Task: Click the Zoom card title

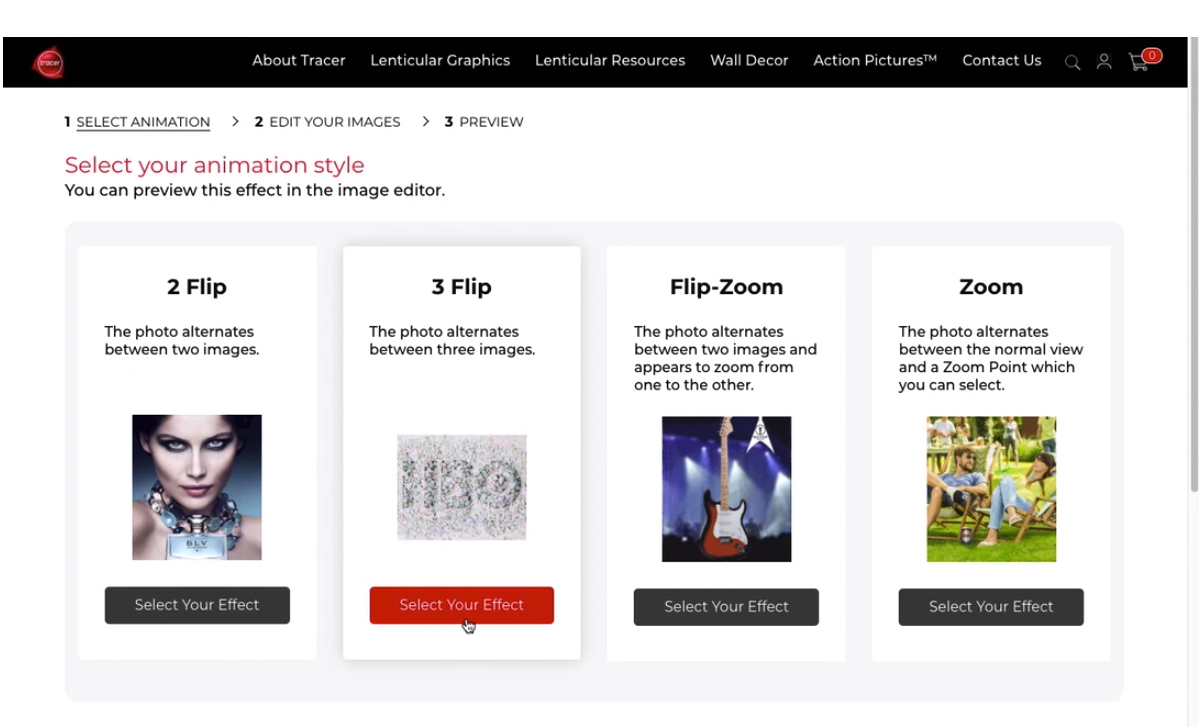Action: coord(991,287)
